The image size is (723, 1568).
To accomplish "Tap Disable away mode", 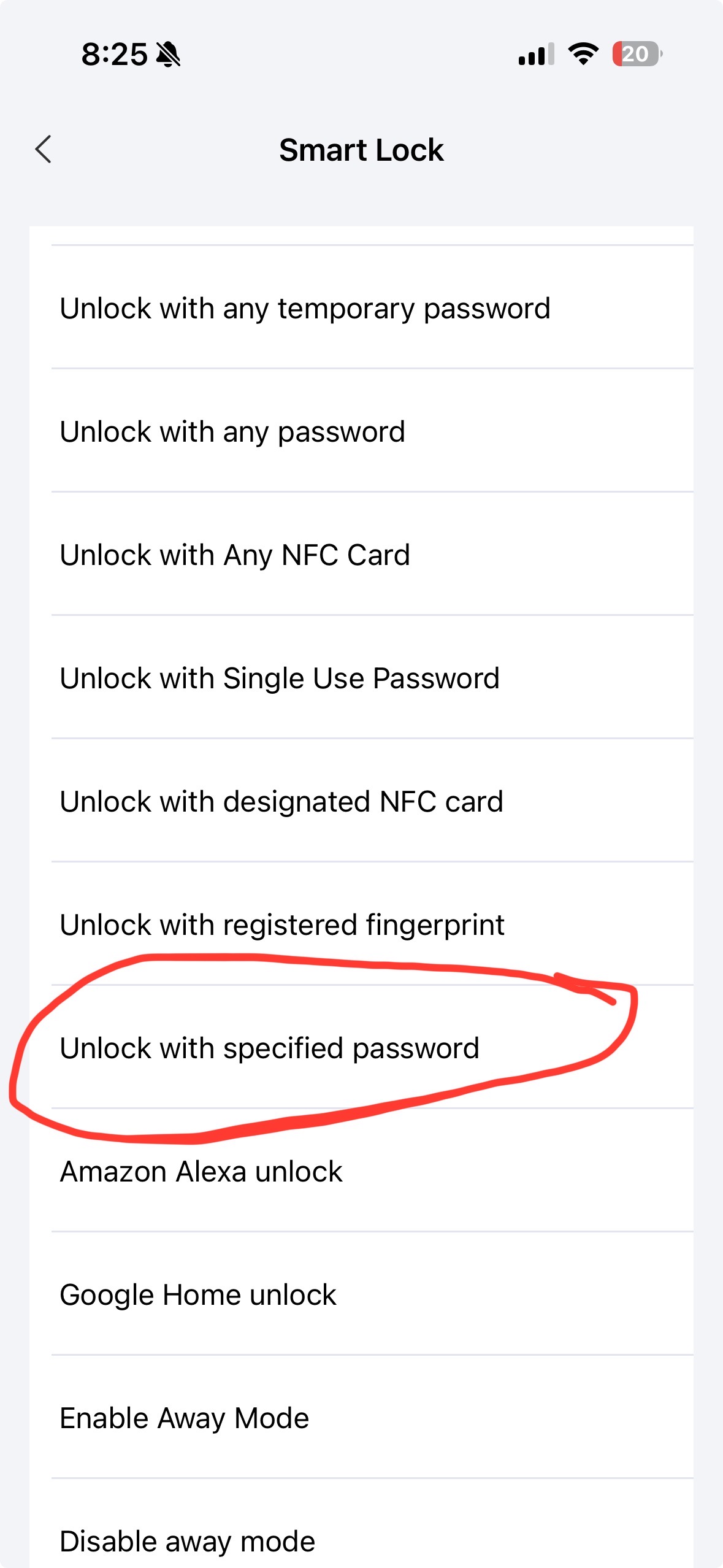I will coord(188,1540).
